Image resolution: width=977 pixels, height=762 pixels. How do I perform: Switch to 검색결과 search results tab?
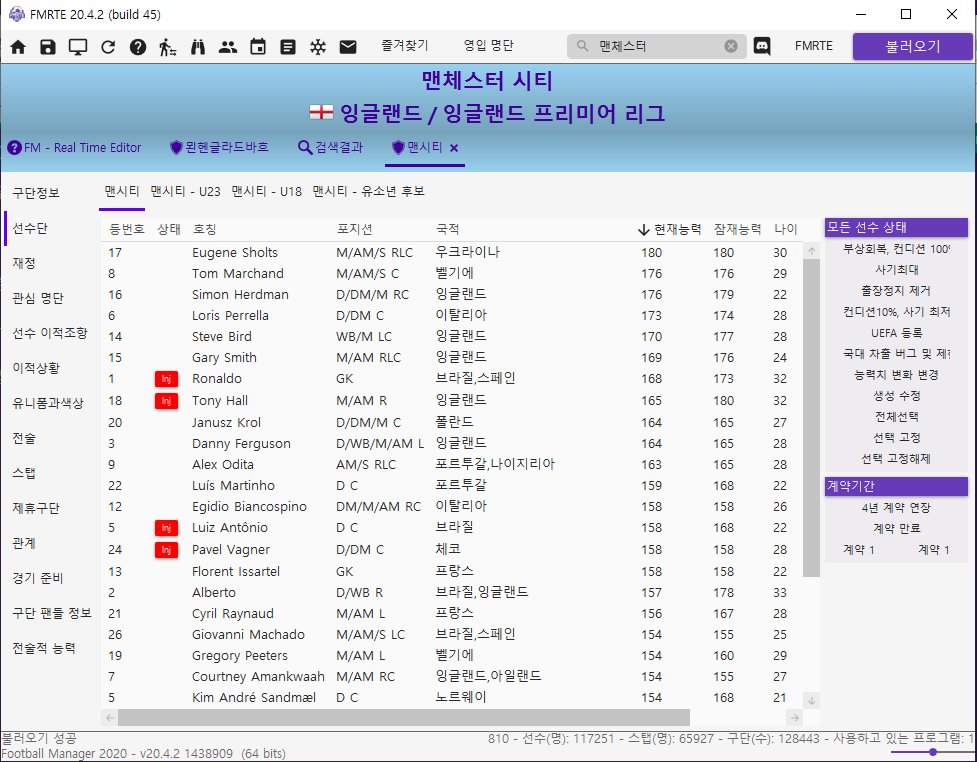(x=331, y=148)
